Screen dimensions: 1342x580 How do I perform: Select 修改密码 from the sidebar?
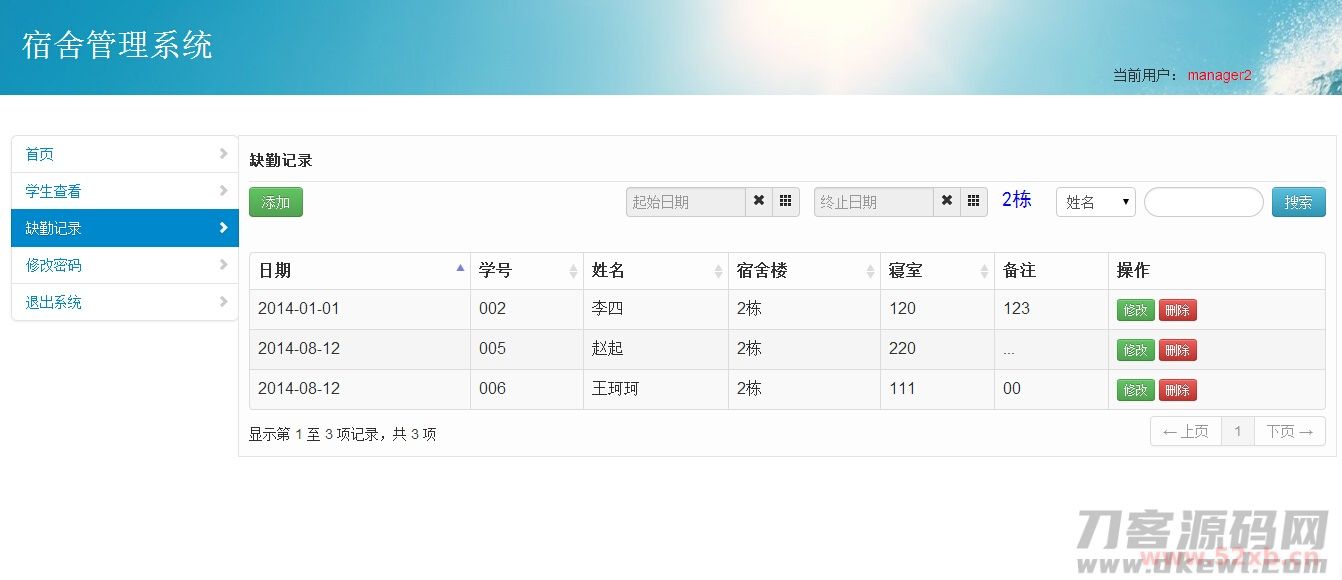coord(125,265)
